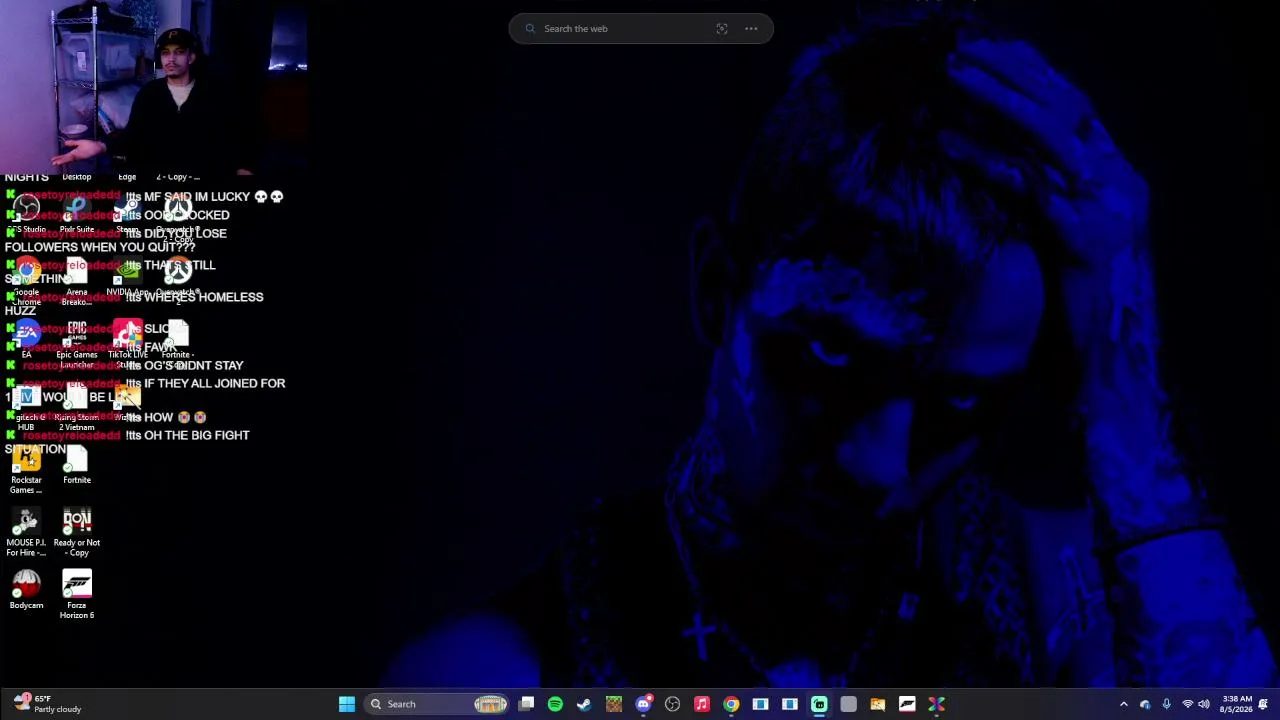The image size is (1280, 720).
Task: Open the volume control in the tray
Action: click(x=1203, y=704)
